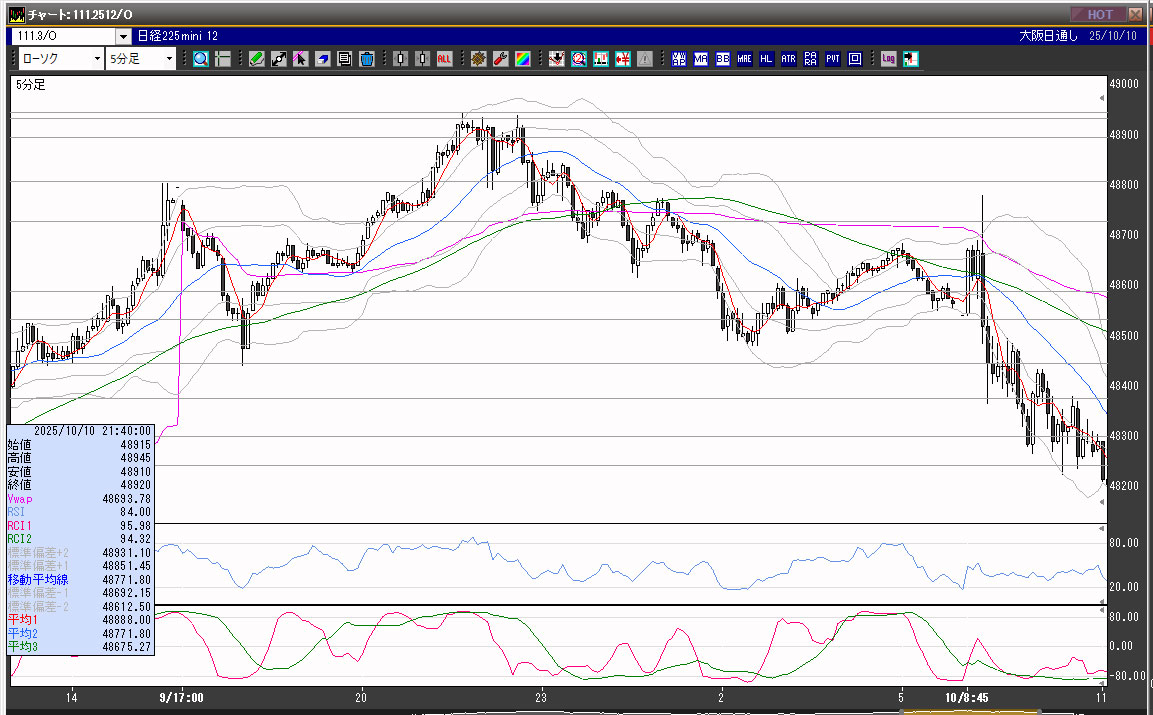
Task: Toggle the Log scale button
Action: click(888, 59)
